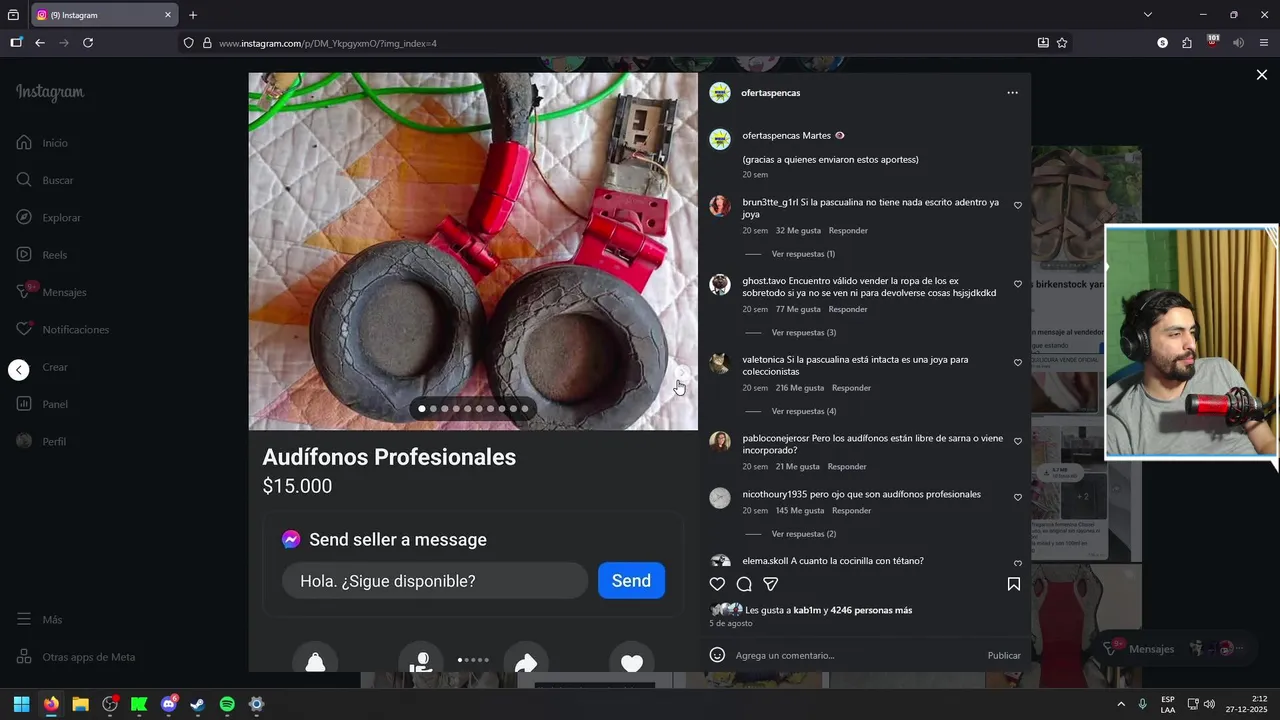The width and height of the screenshot is (1280, 720).
Task: Close the Instagram browser tab
Action: coord(168,15)
